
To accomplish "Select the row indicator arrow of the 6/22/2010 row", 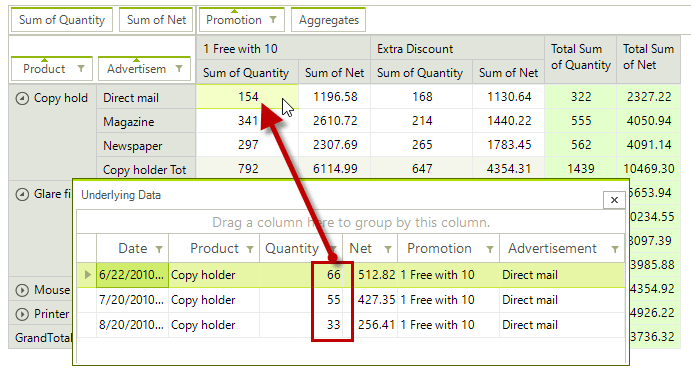I will click(x=87, y=275).
